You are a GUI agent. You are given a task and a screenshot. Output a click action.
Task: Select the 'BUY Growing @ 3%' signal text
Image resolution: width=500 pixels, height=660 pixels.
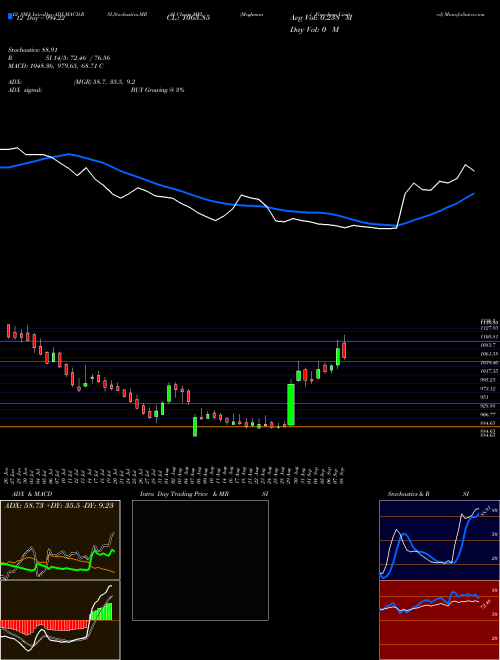pyautogui.click(x=157, y=90)
